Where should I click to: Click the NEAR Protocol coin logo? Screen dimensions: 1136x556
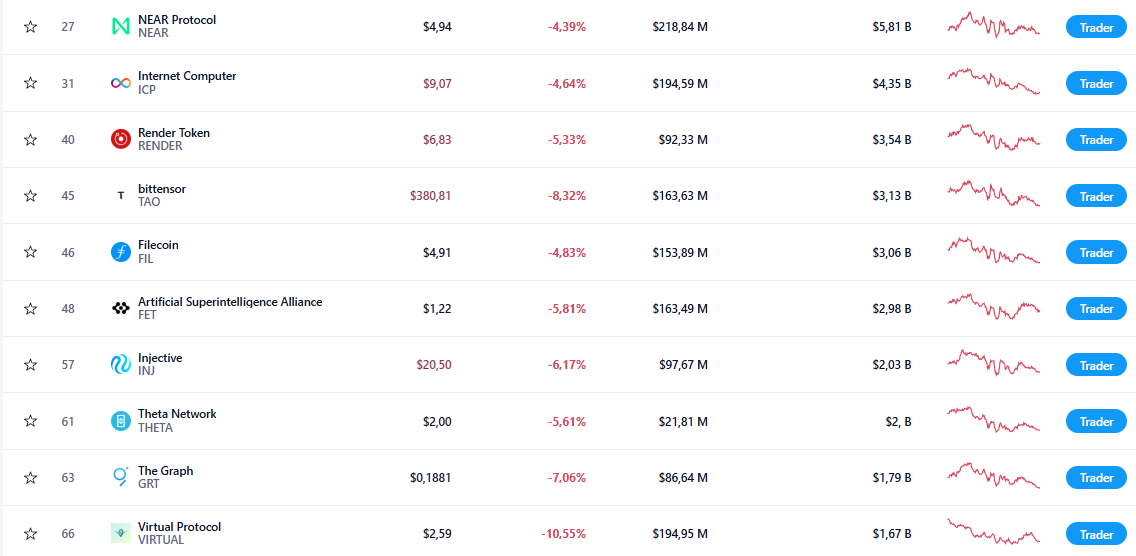[121, 27]
